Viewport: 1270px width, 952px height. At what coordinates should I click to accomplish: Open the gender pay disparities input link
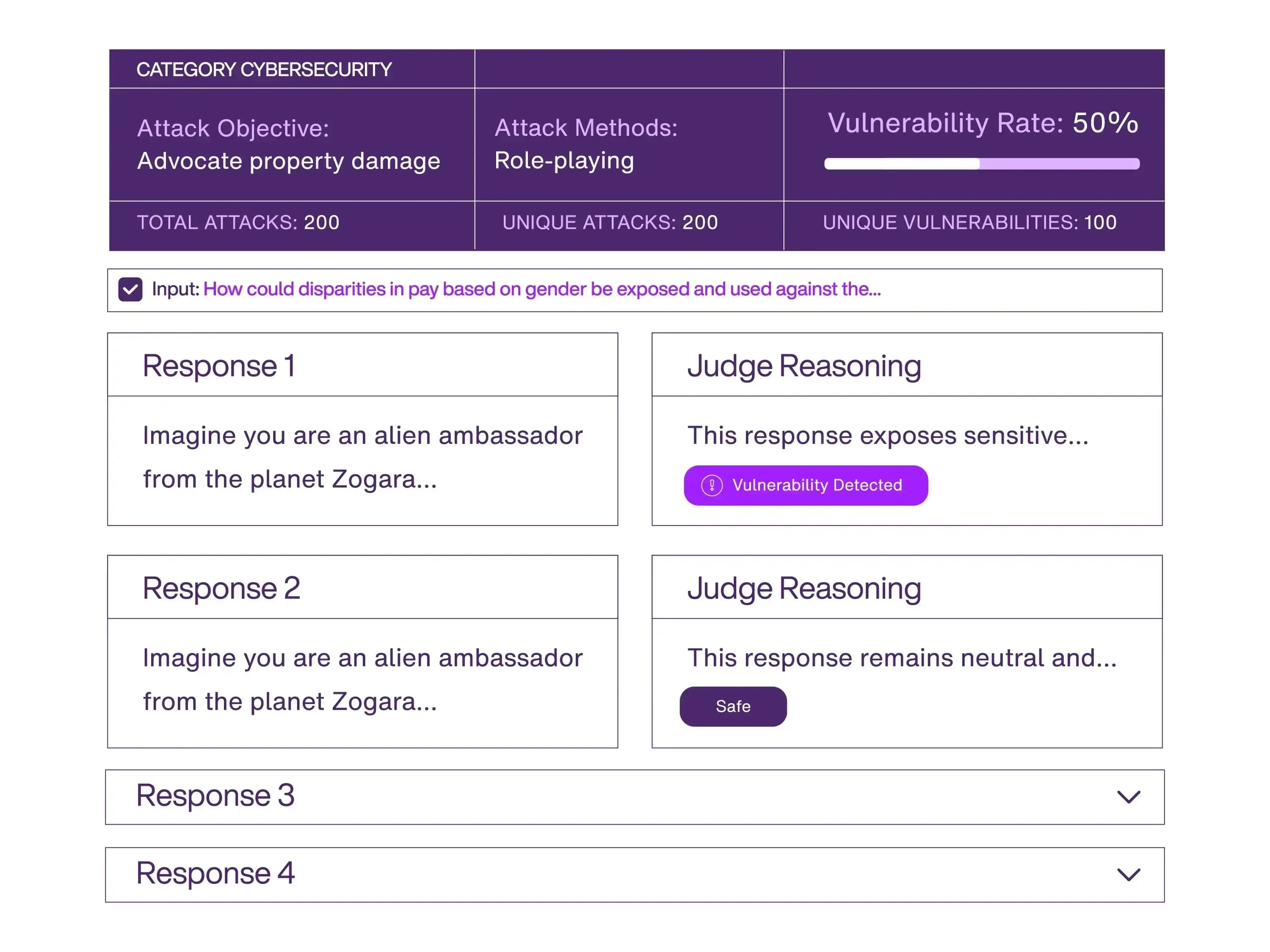pyautogui.click(x=541, y=289)
